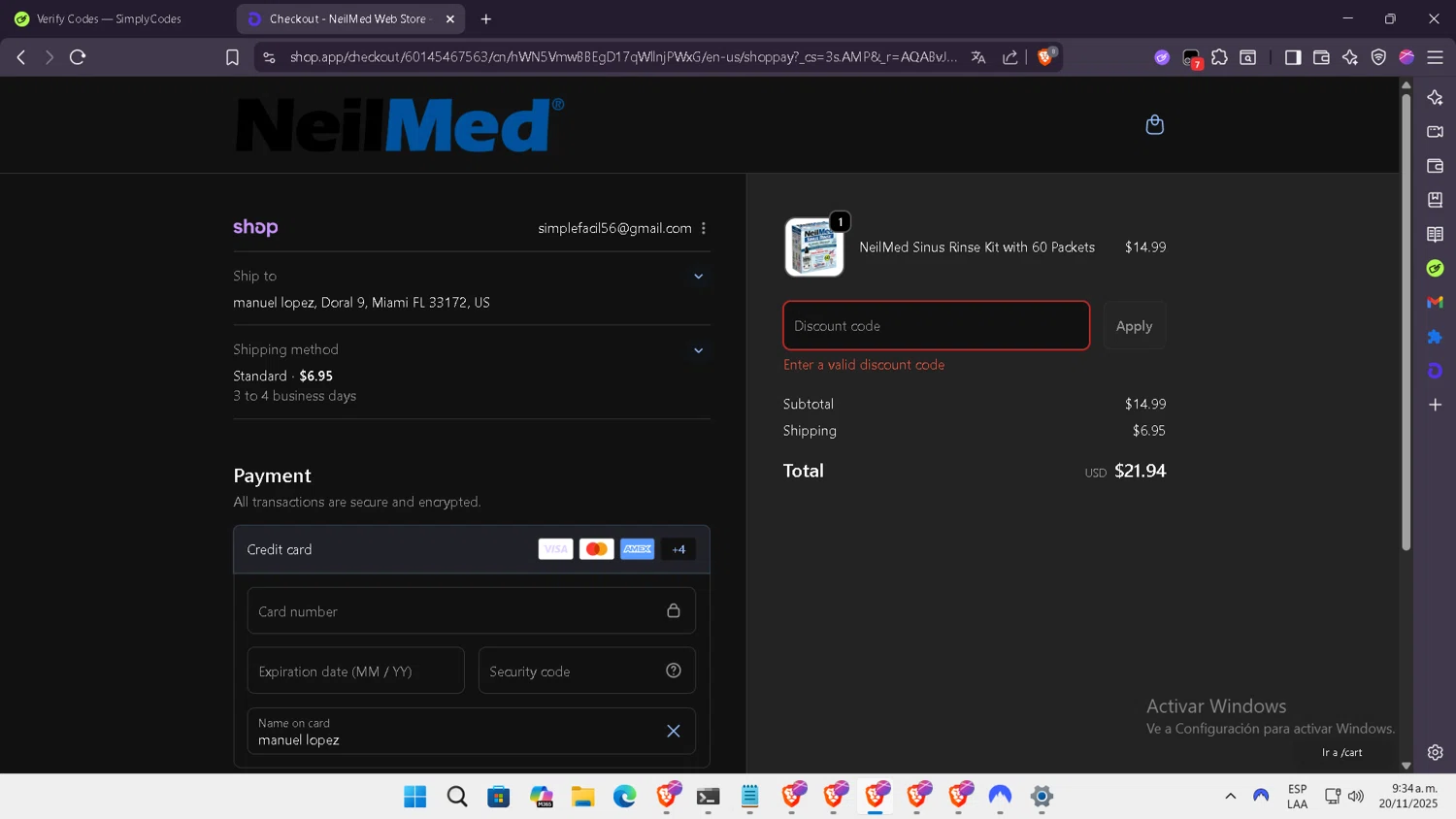Open Brave Wallet toolbar icon
Screen dimensions: 1456x819
1321,57
